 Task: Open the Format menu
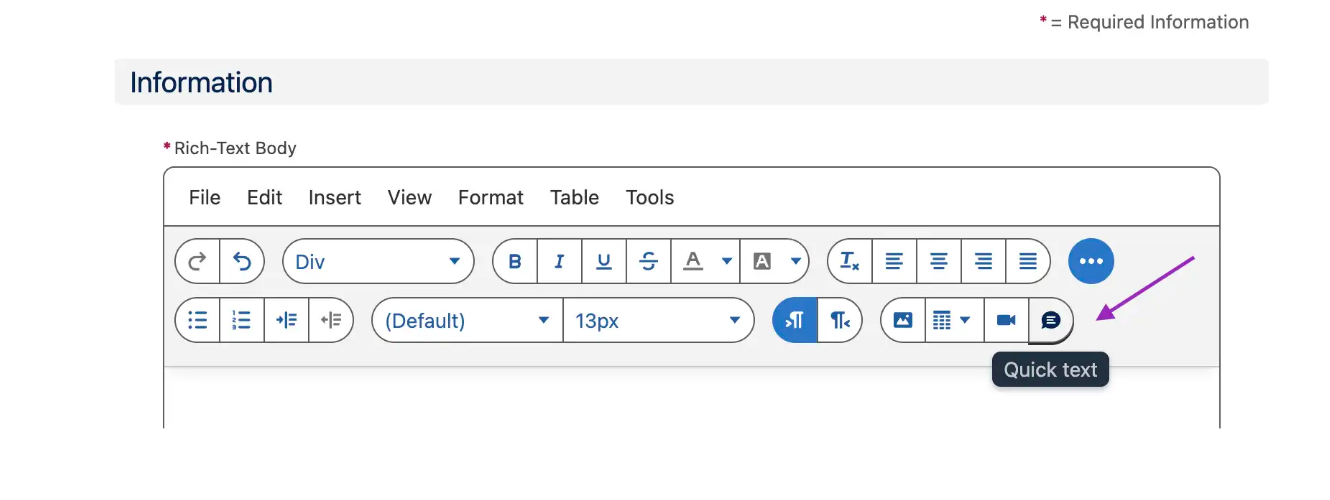tap(491, 197)
